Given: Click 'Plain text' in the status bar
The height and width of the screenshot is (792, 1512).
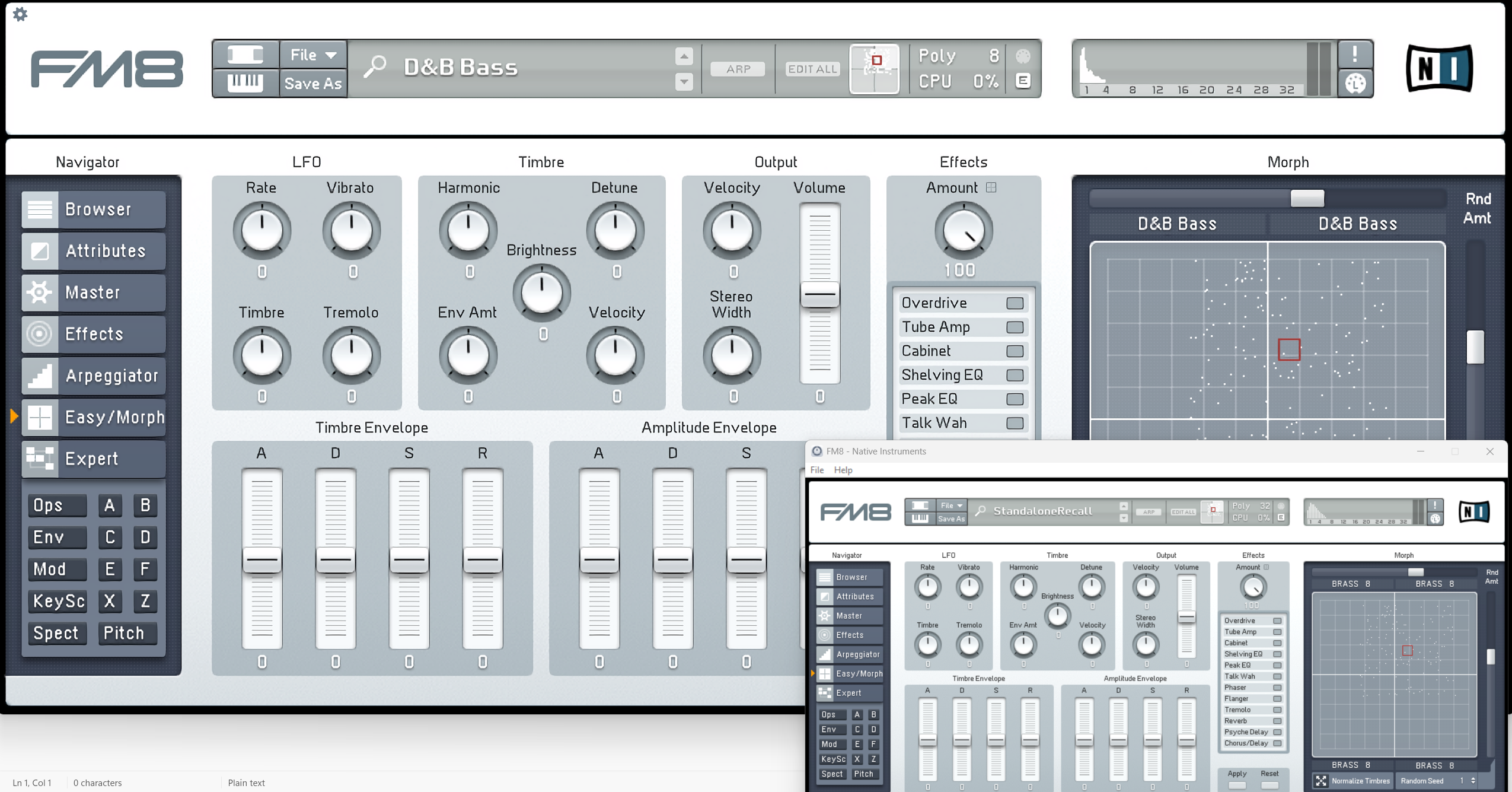Looking at the screenshot, I should [x=246, y=783].
